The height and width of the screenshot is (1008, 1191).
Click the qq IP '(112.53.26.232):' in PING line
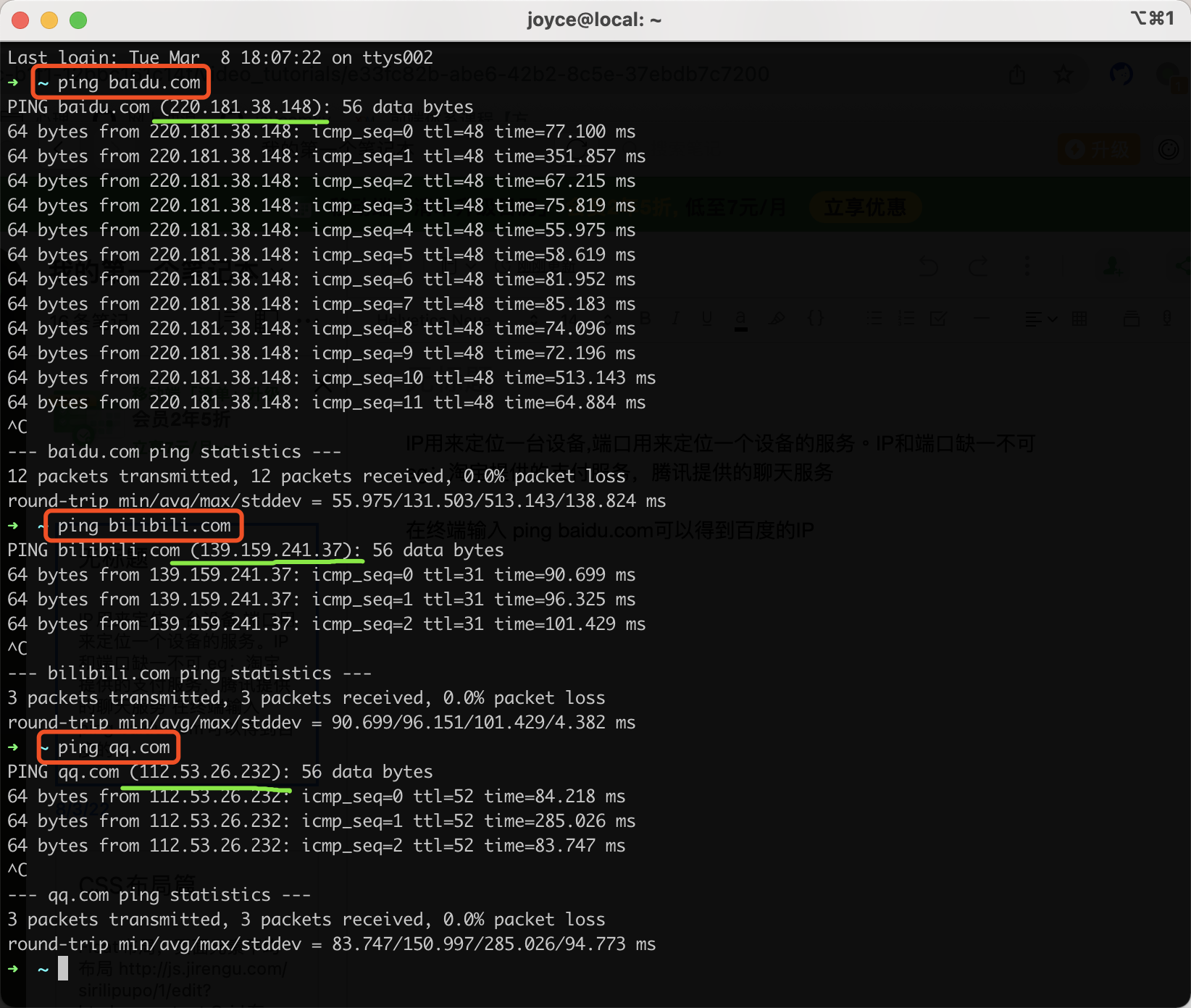click(210, 772)
